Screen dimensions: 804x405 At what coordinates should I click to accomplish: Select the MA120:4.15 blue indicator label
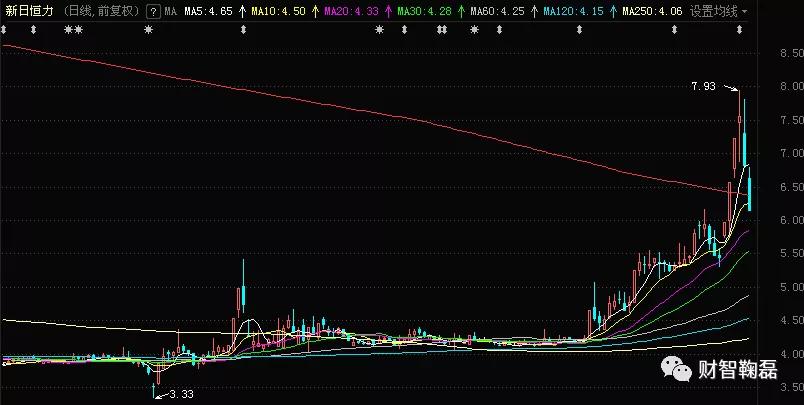click(x=573, y=11)
